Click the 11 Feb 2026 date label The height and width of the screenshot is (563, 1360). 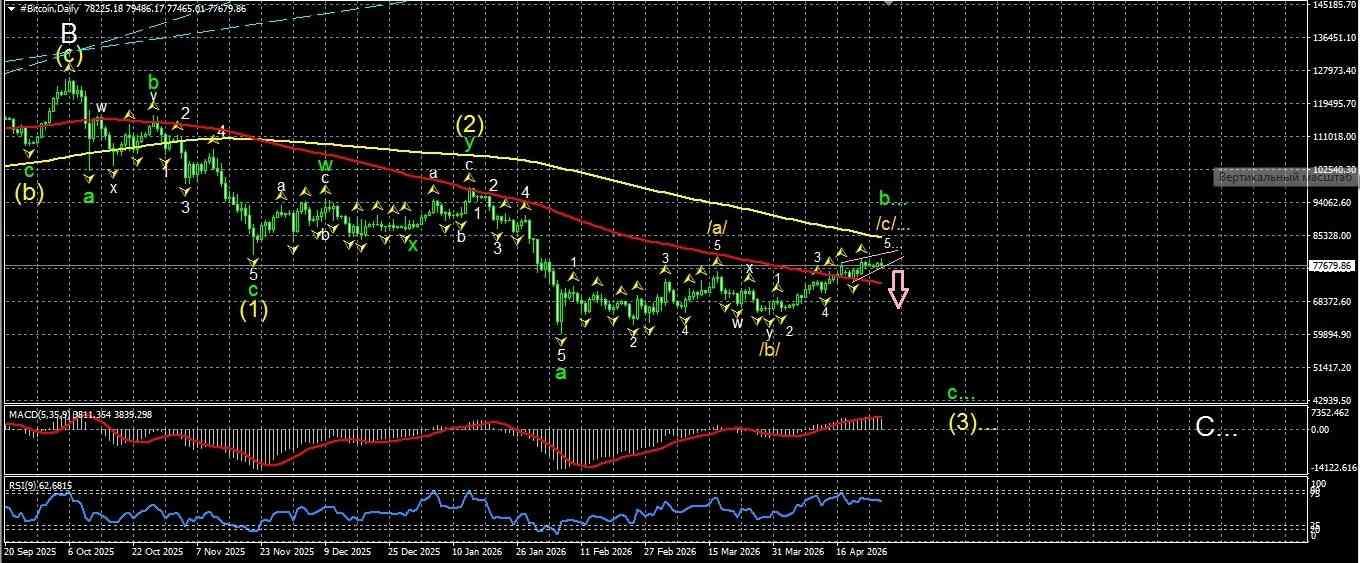(606, 551)
